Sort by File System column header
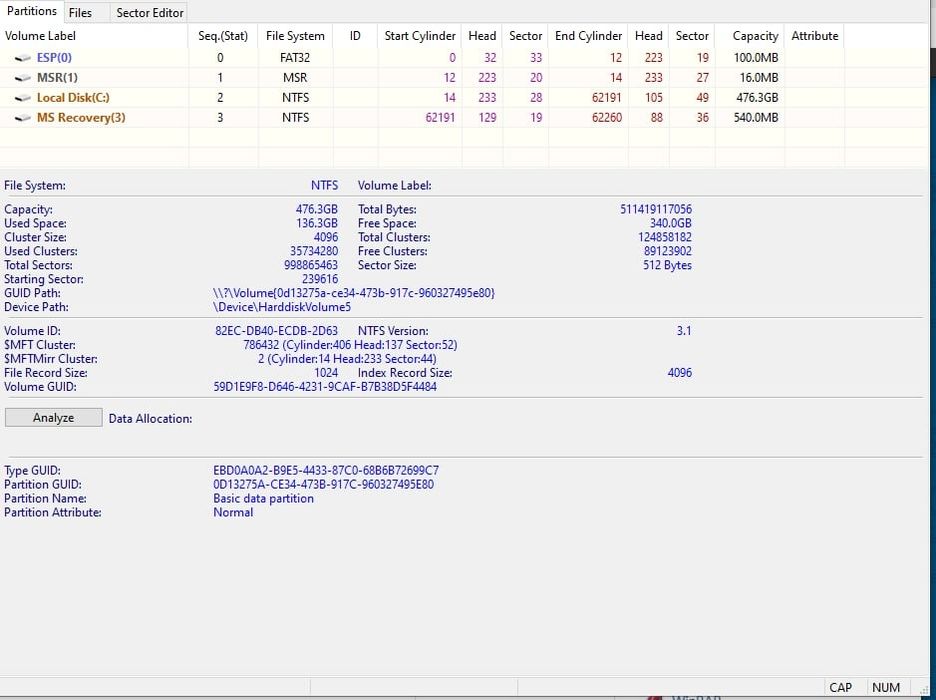The width and height of the screenshot is (936, 700). [295, 36]
